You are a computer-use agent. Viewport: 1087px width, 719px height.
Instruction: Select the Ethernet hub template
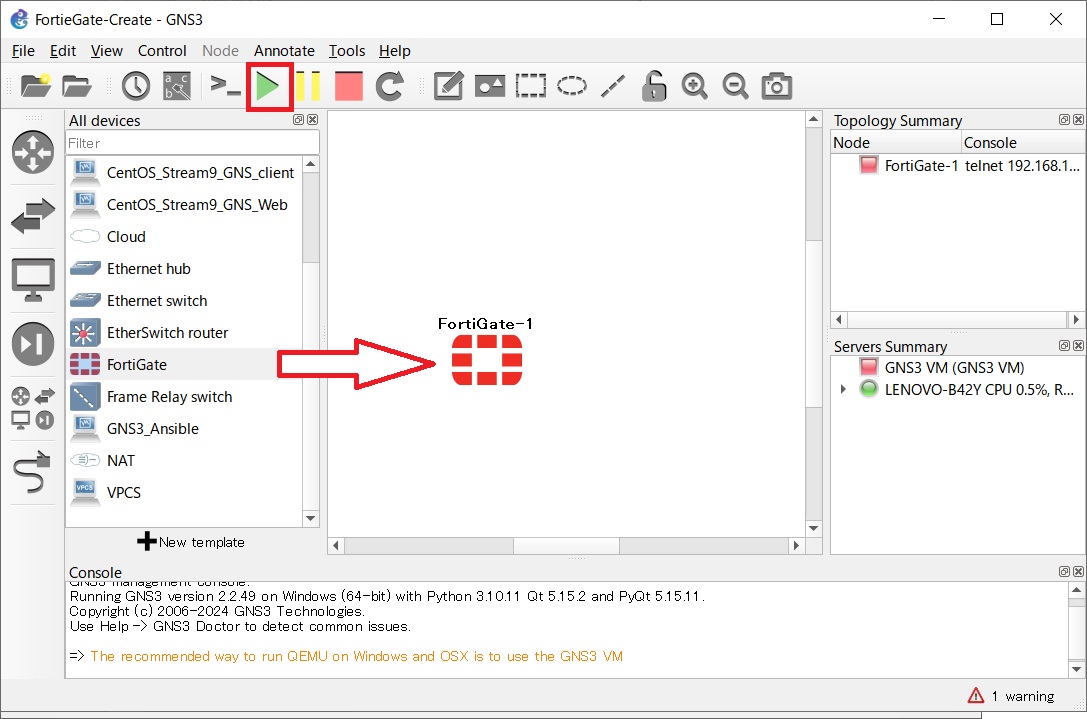pyautogui.click(x=184, y=268)
